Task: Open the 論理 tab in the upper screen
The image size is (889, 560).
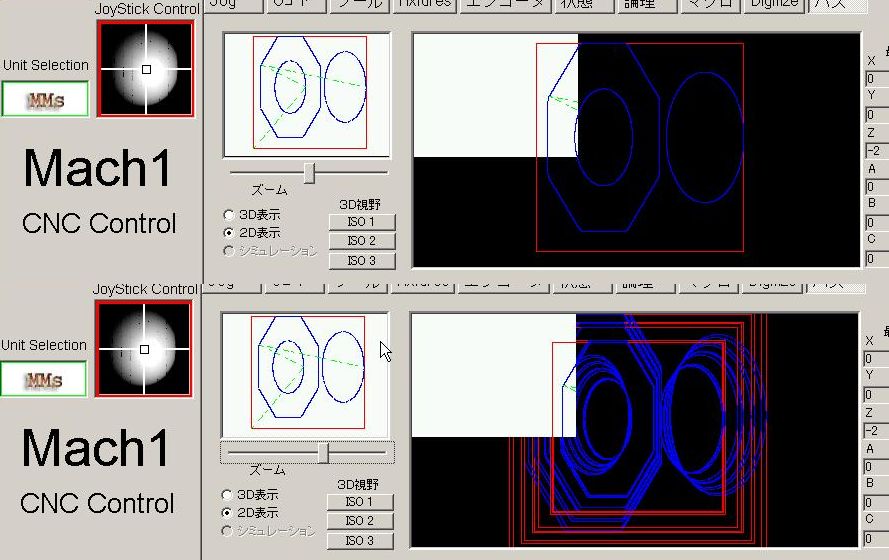Action: pos(646,5)
